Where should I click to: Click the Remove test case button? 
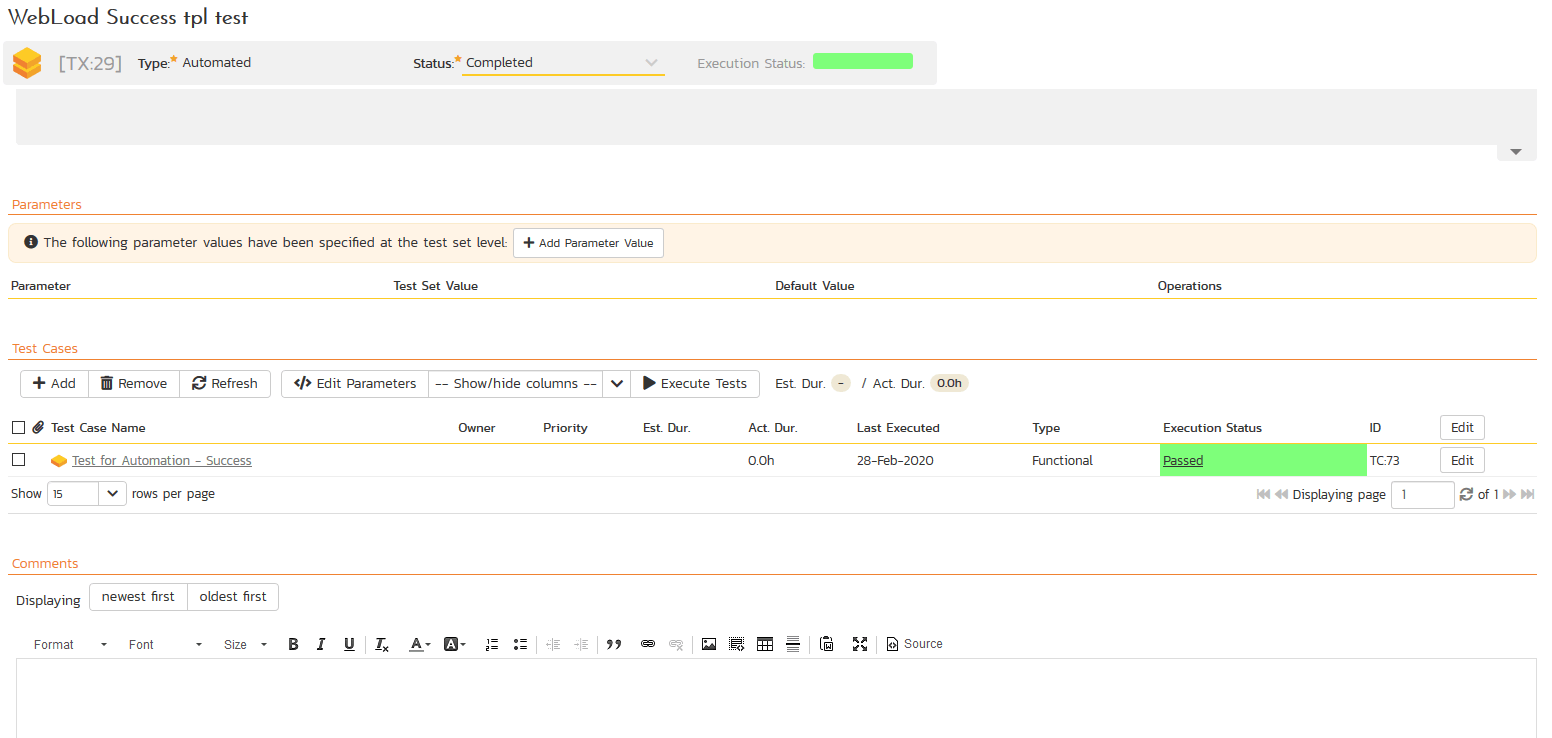[134, 384]
